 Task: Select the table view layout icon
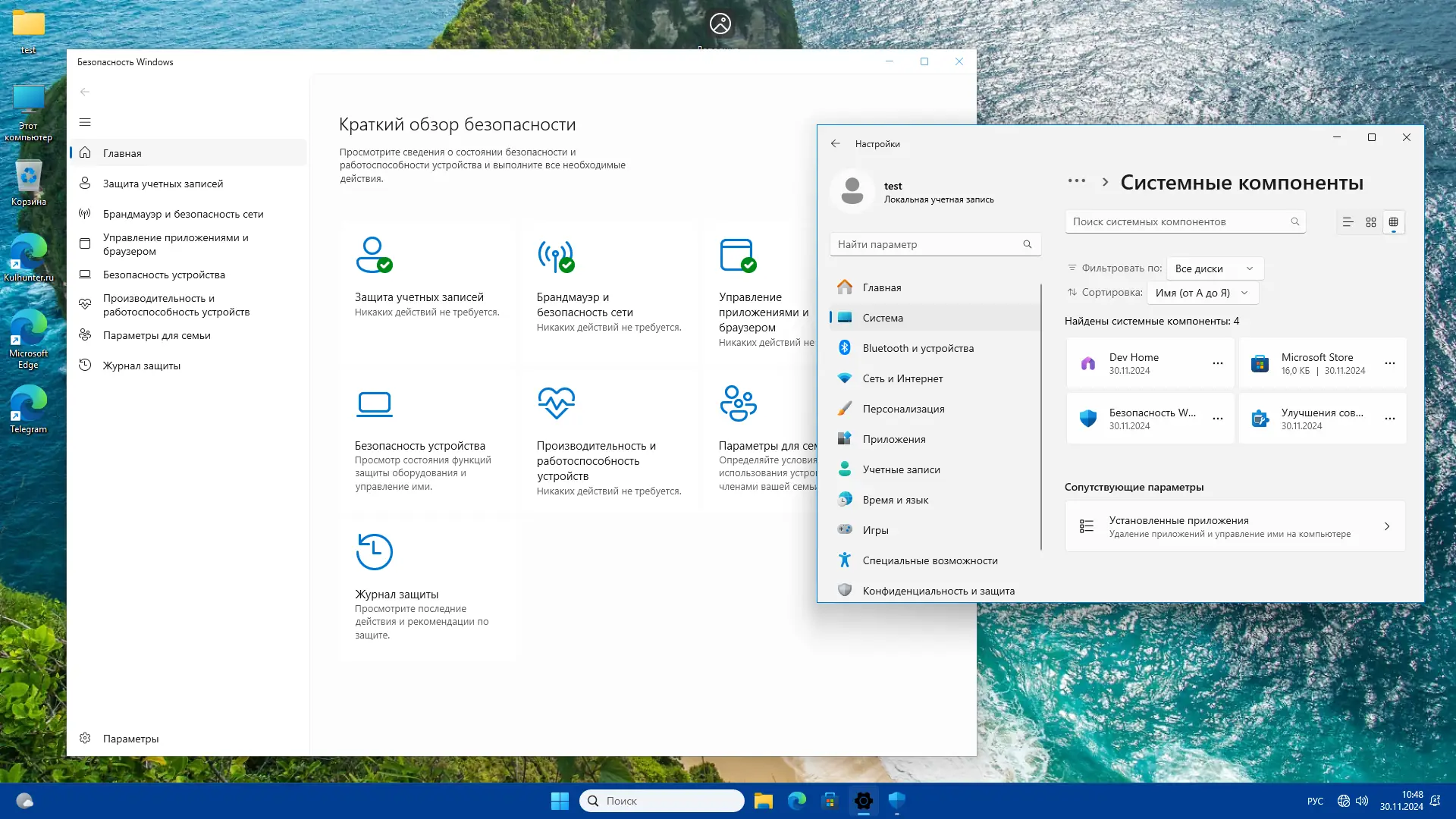[1393, 222]
